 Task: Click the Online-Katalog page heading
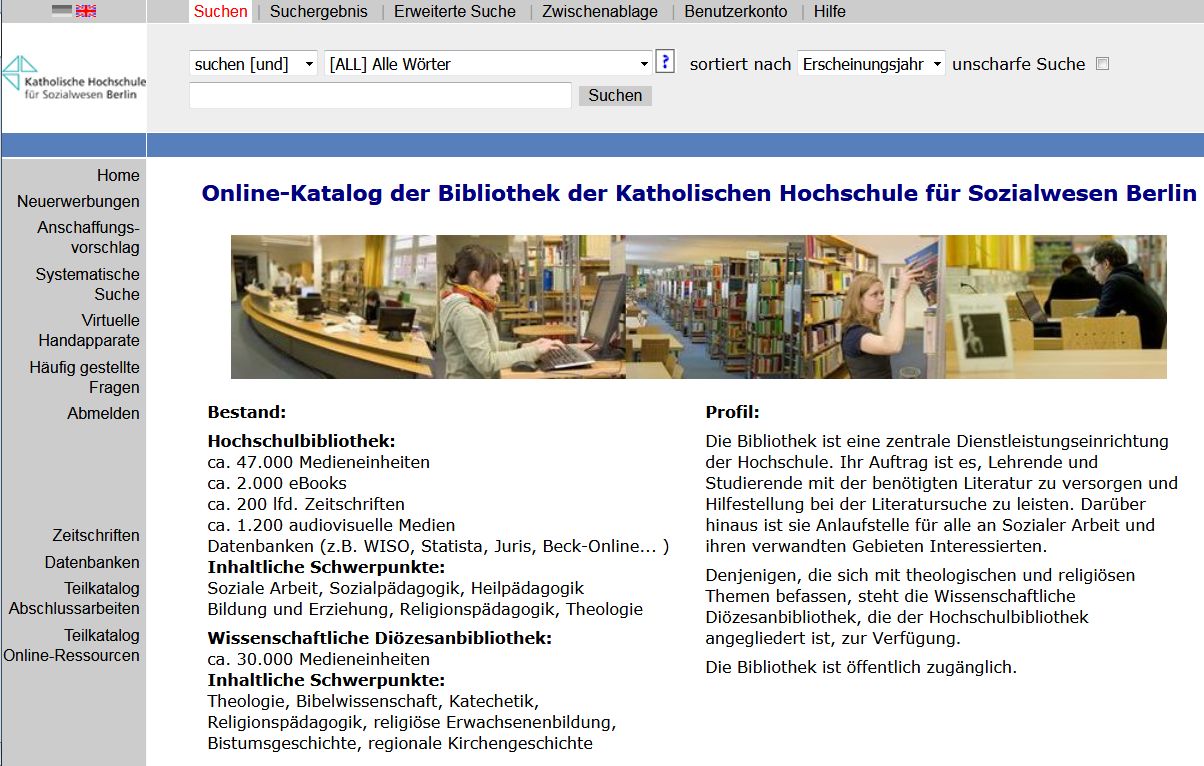pos(699,193)
